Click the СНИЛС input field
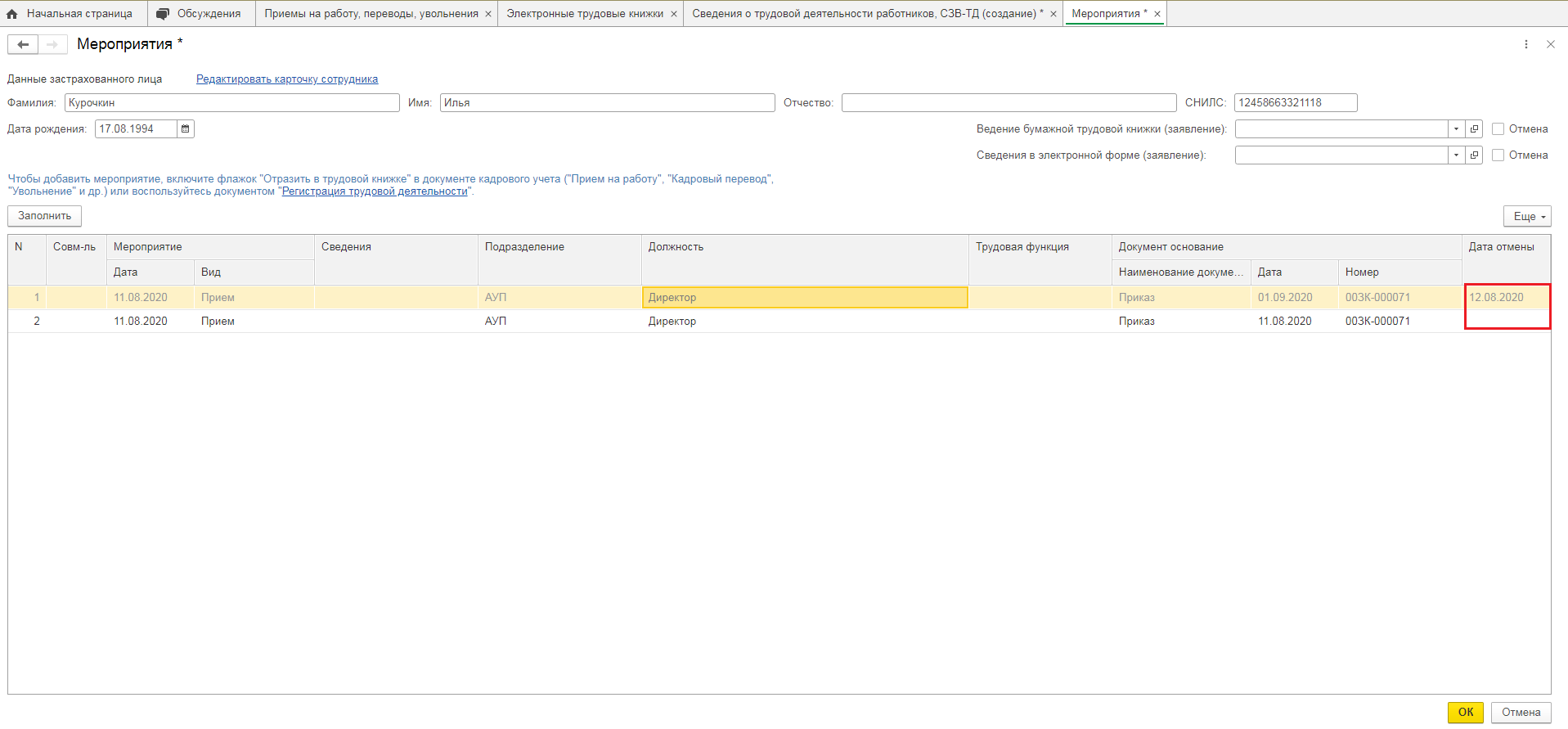This screenshot has height=729, width=1568. coord(1296,102)
